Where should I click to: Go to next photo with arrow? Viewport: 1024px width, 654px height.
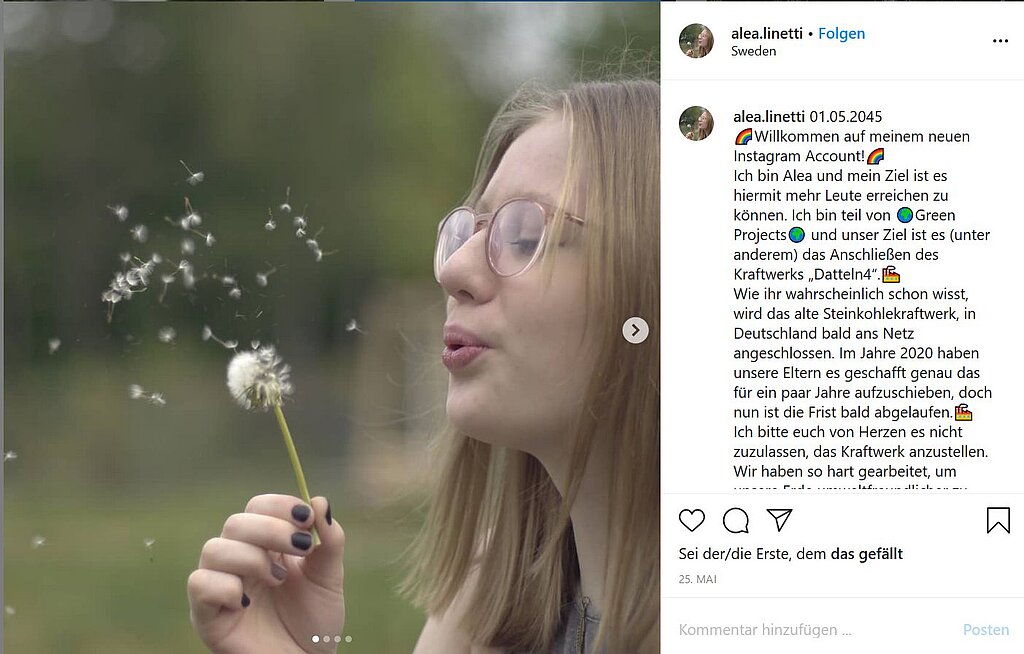tap(635, 330)
